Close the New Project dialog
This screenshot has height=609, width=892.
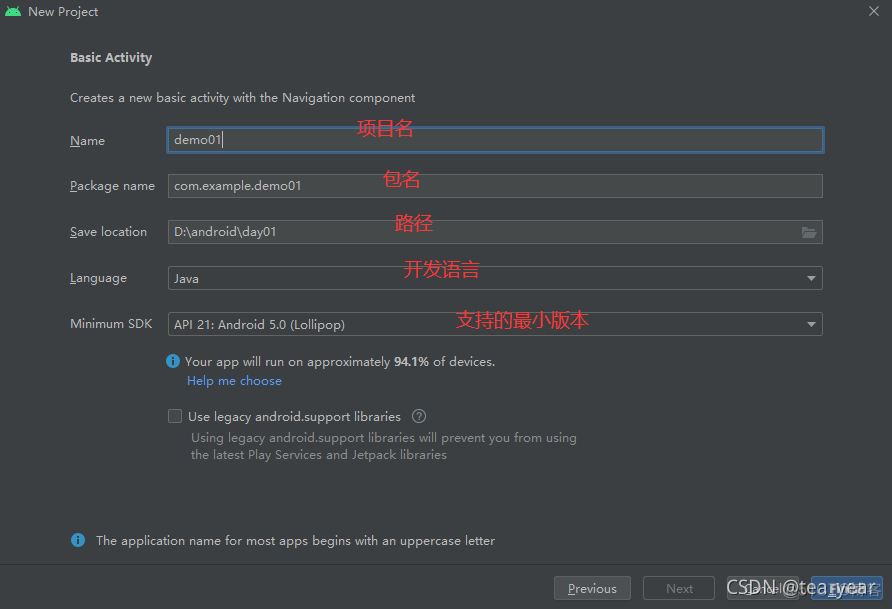[x=874, y=11]
